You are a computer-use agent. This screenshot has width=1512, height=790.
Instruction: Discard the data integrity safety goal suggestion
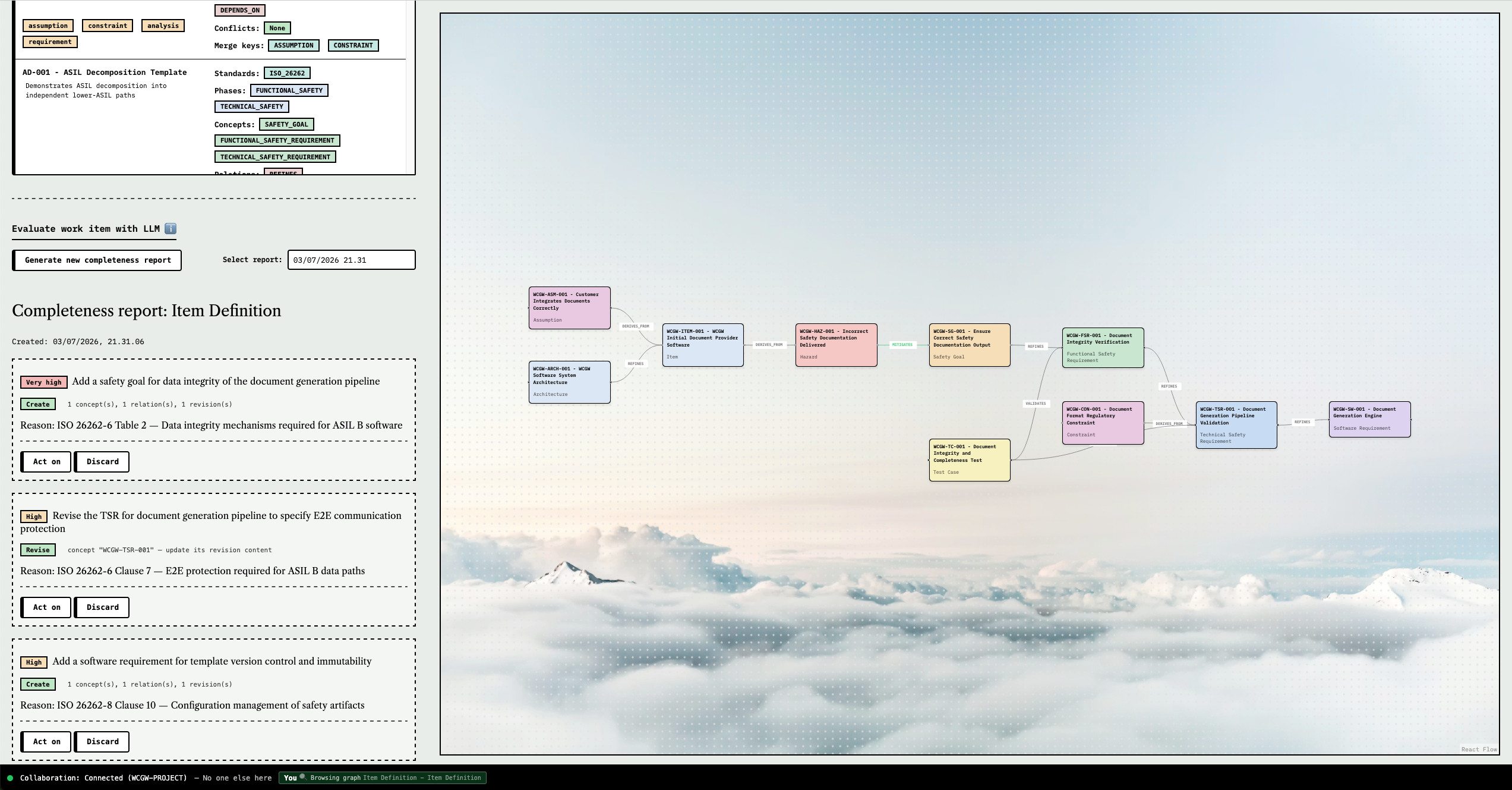click(x=102, y=462)
